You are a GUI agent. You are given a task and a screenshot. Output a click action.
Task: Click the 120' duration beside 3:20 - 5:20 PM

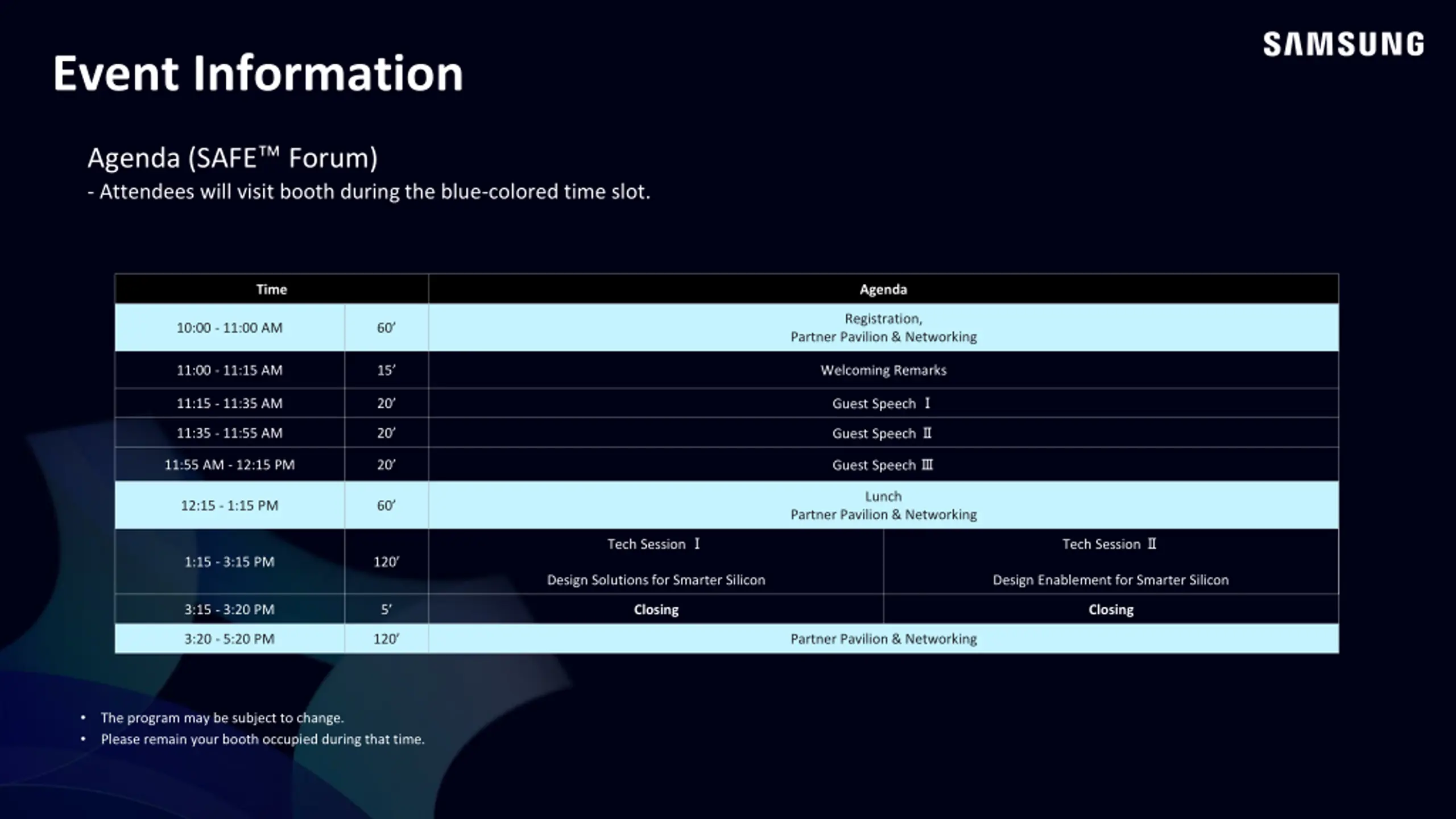[386, 639]
